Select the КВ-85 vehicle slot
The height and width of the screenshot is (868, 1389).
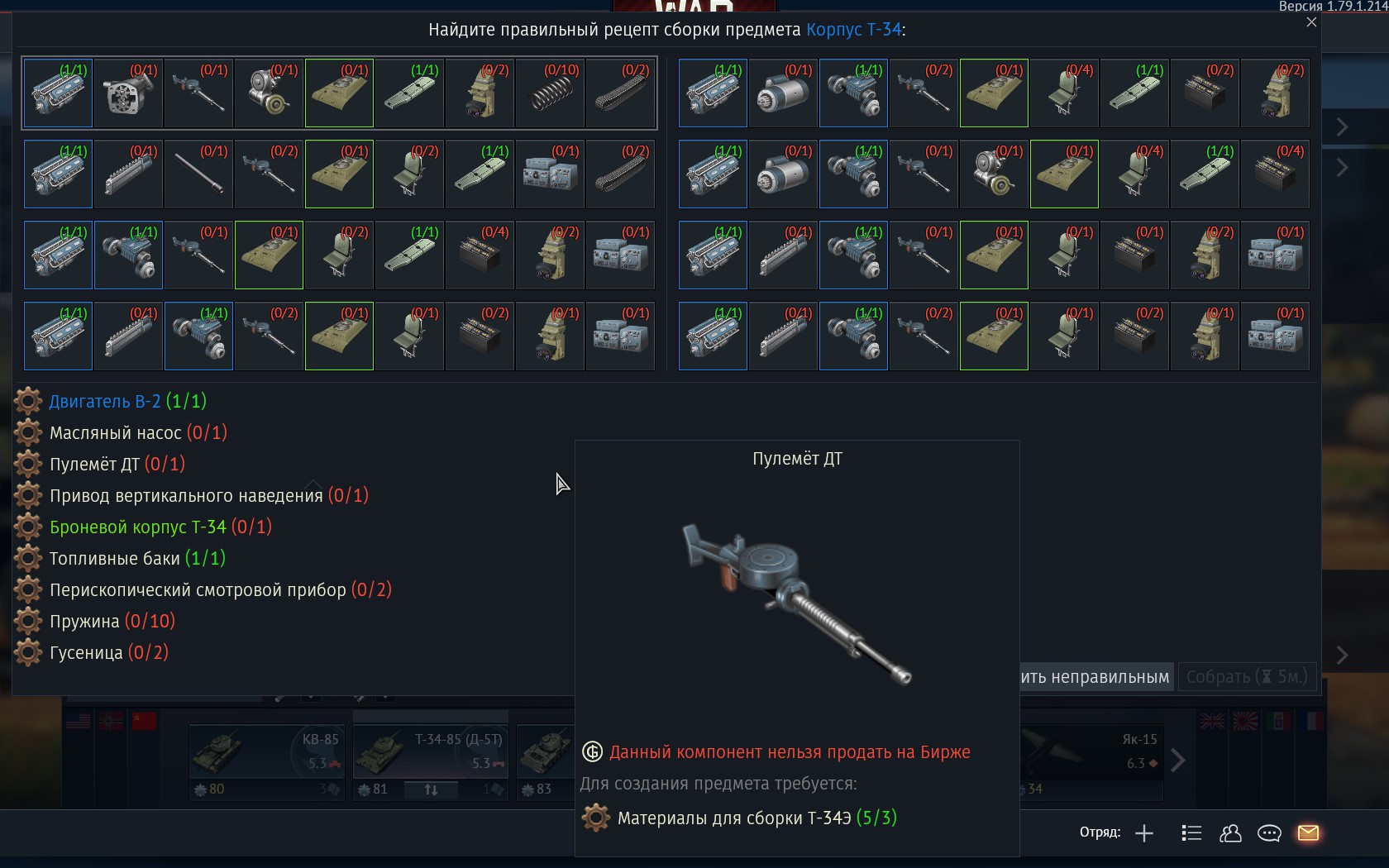(266, 761)
